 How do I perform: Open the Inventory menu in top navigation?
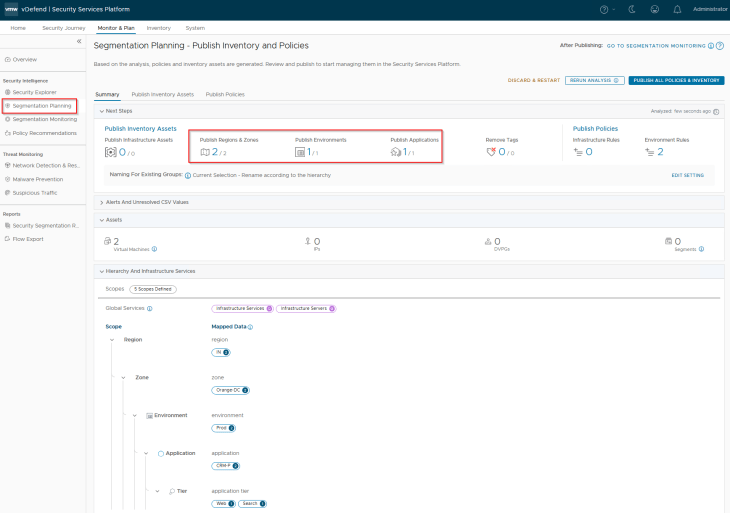pyautogui.click(x=158, y=28)
